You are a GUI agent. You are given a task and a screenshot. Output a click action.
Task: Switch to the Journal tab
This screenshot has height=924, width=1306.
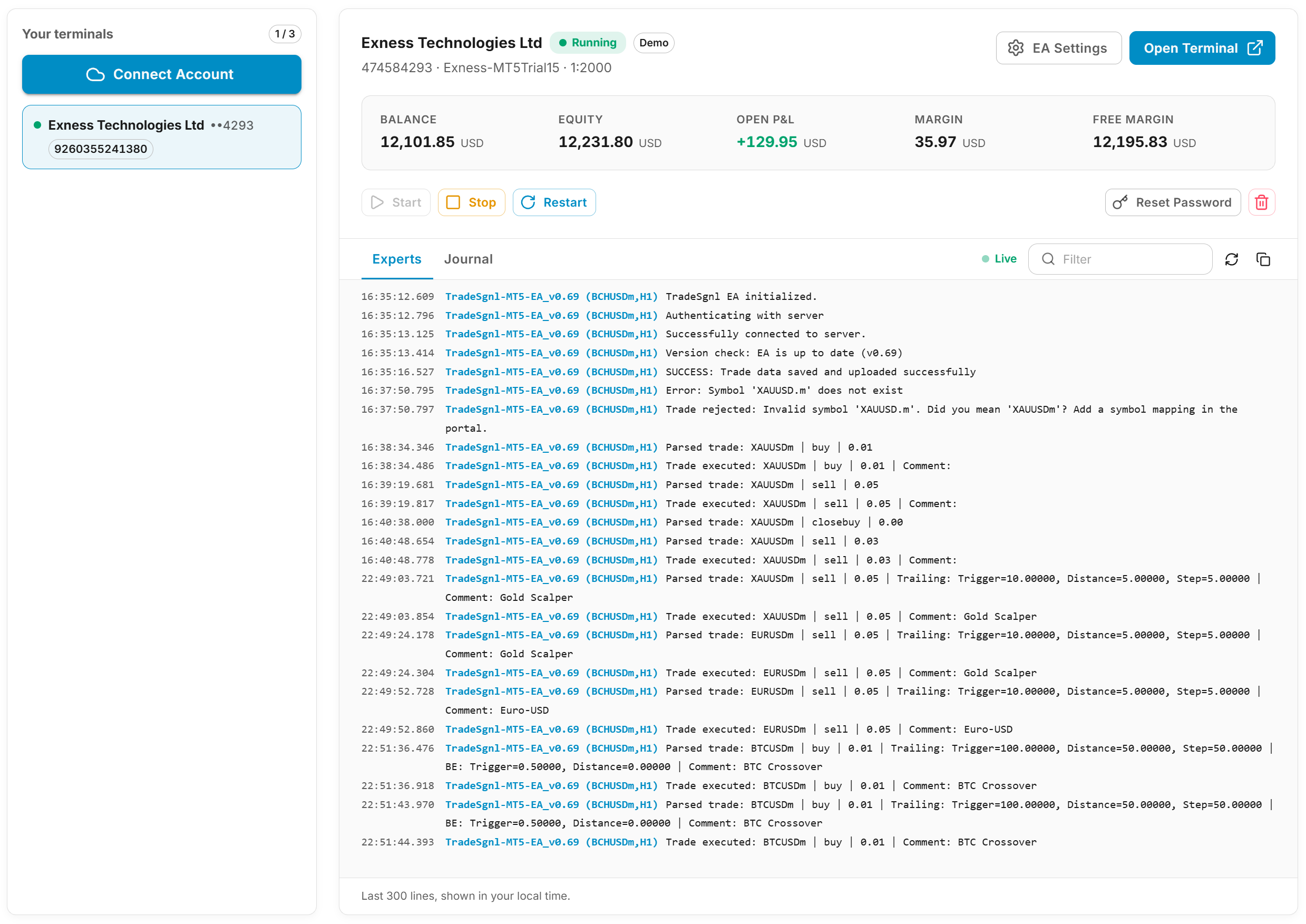468,259
